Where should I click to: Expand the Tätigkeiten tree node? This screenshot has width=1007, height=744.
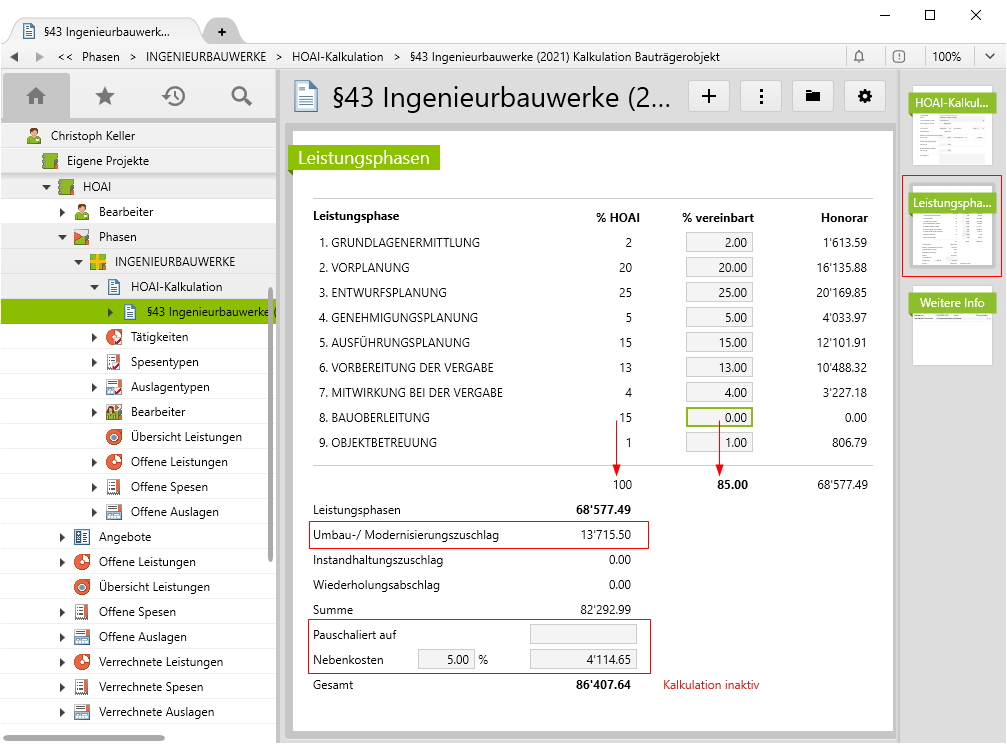[95, 337]
